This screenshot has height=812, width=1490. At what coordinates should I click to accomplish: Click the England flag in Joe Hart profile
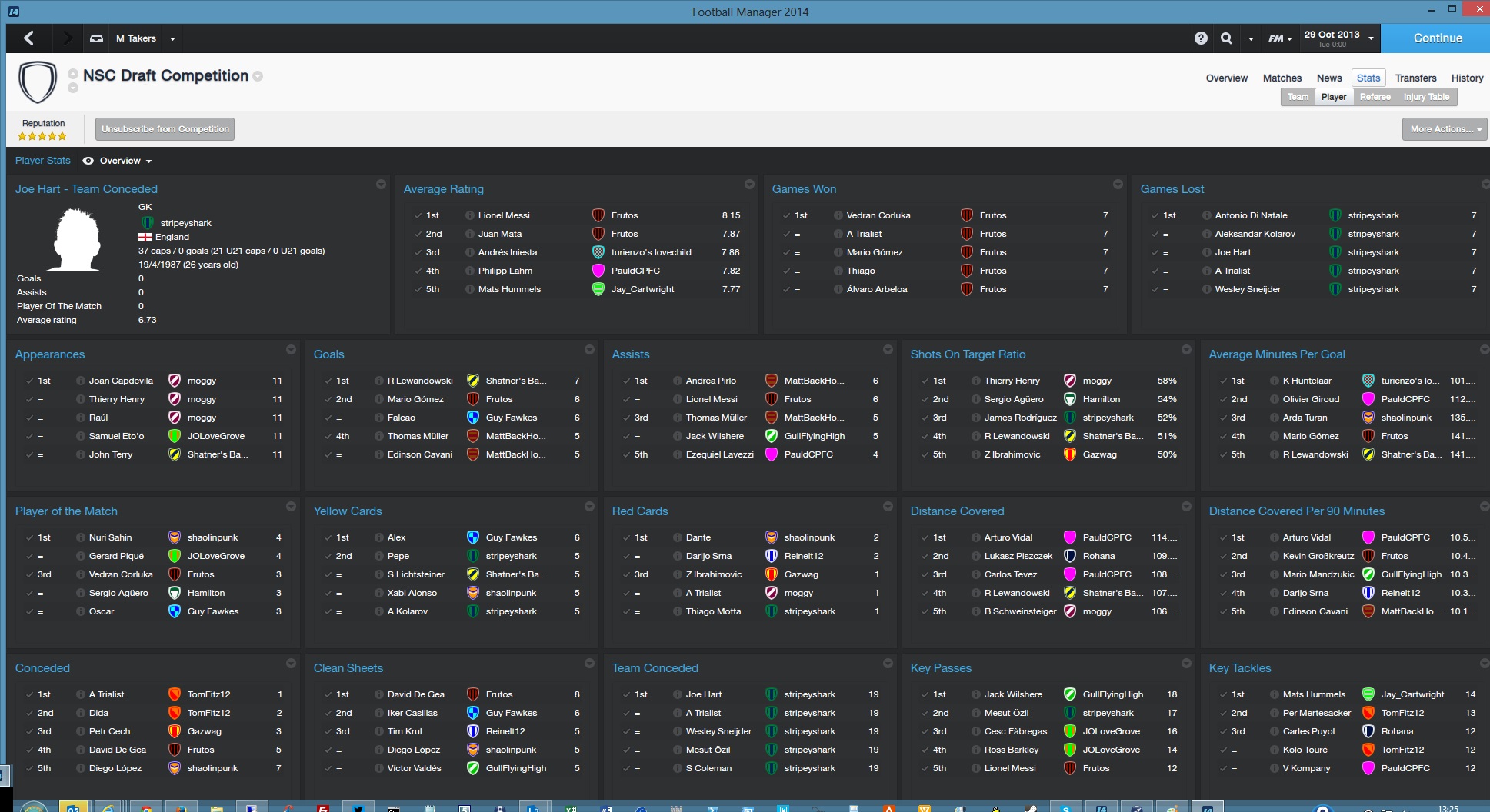[145, 237]
